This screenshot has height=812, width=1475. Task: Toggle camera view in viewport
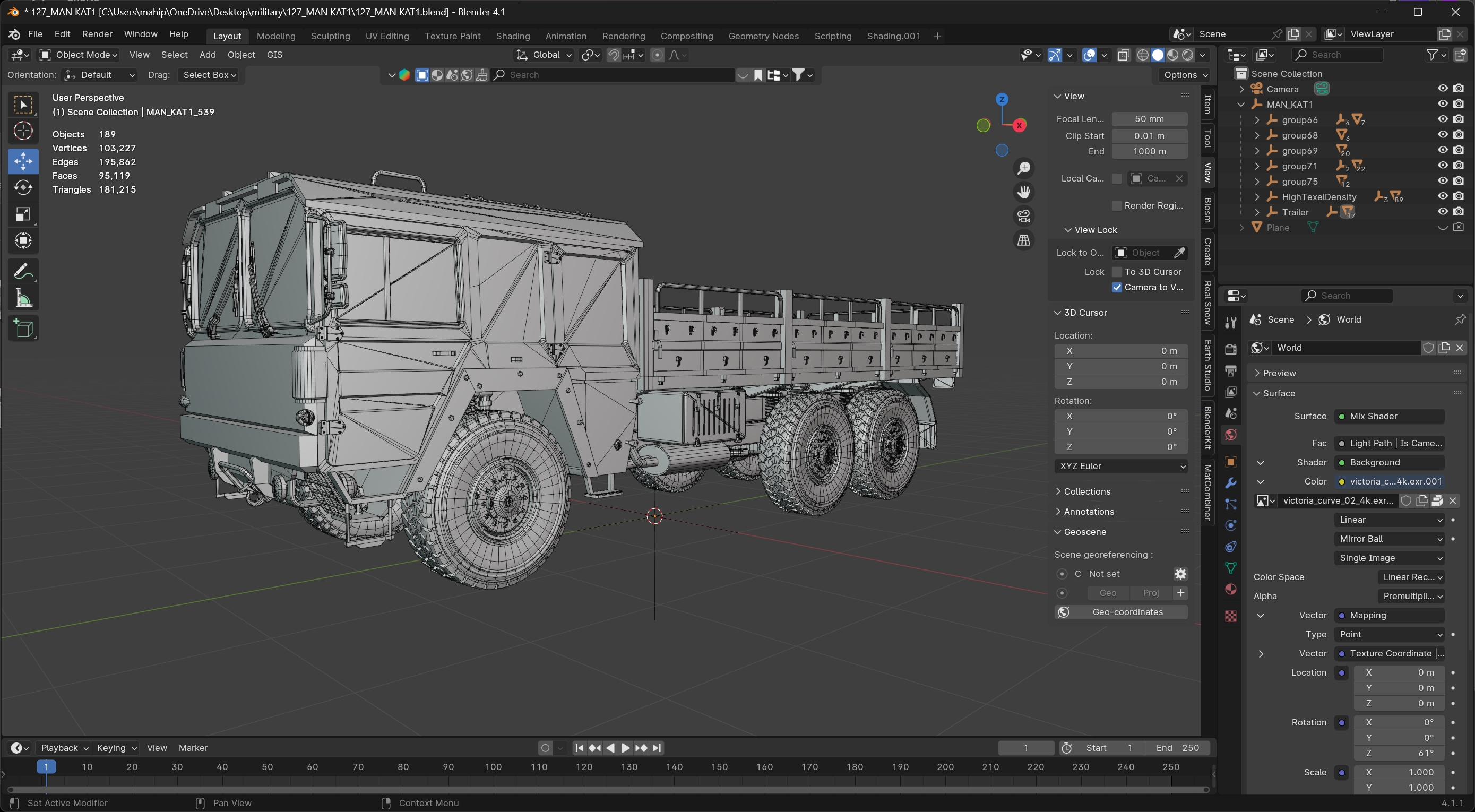pos(1024,216)
